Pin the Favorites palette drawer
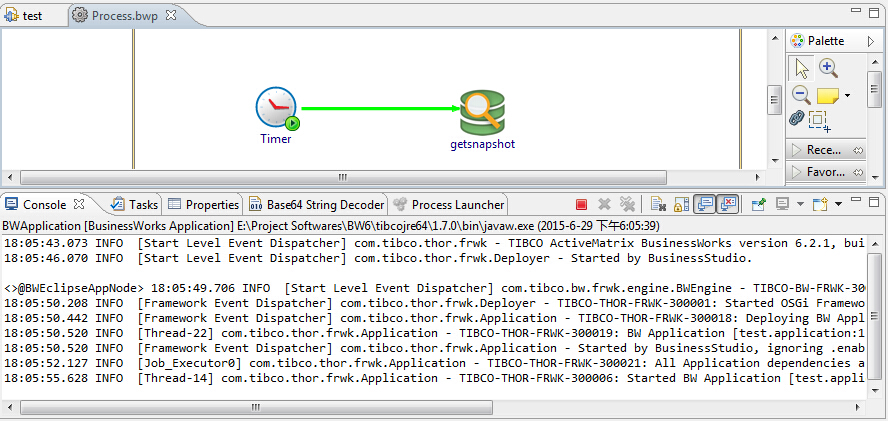This screenshot has width=888, height=421. pos(857,172)
